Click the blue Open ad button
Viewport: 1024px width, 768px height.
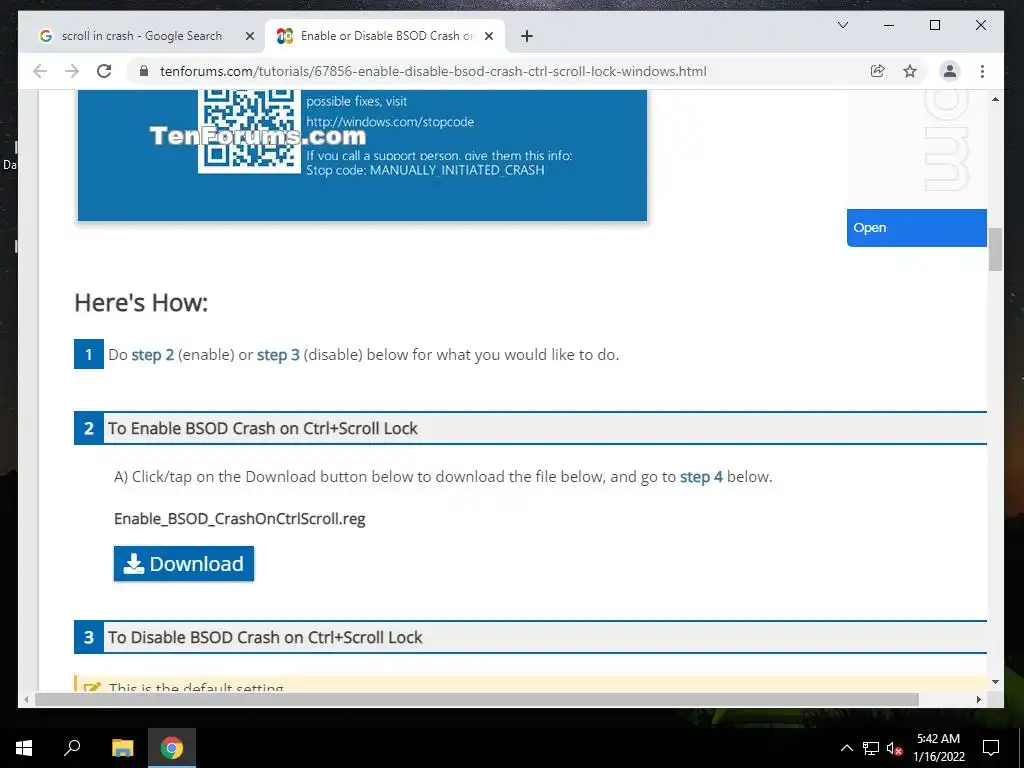click(916, 228)
